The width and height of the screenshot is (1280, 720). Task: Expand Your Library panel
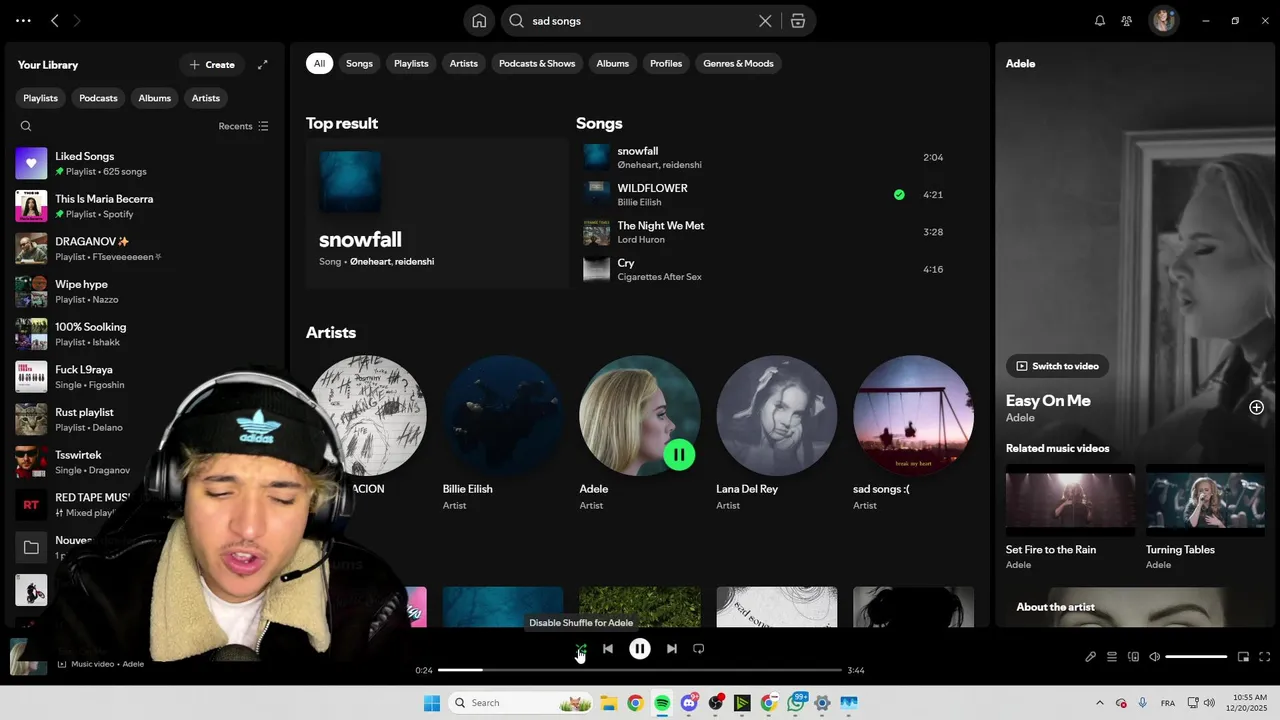(263, 65)
